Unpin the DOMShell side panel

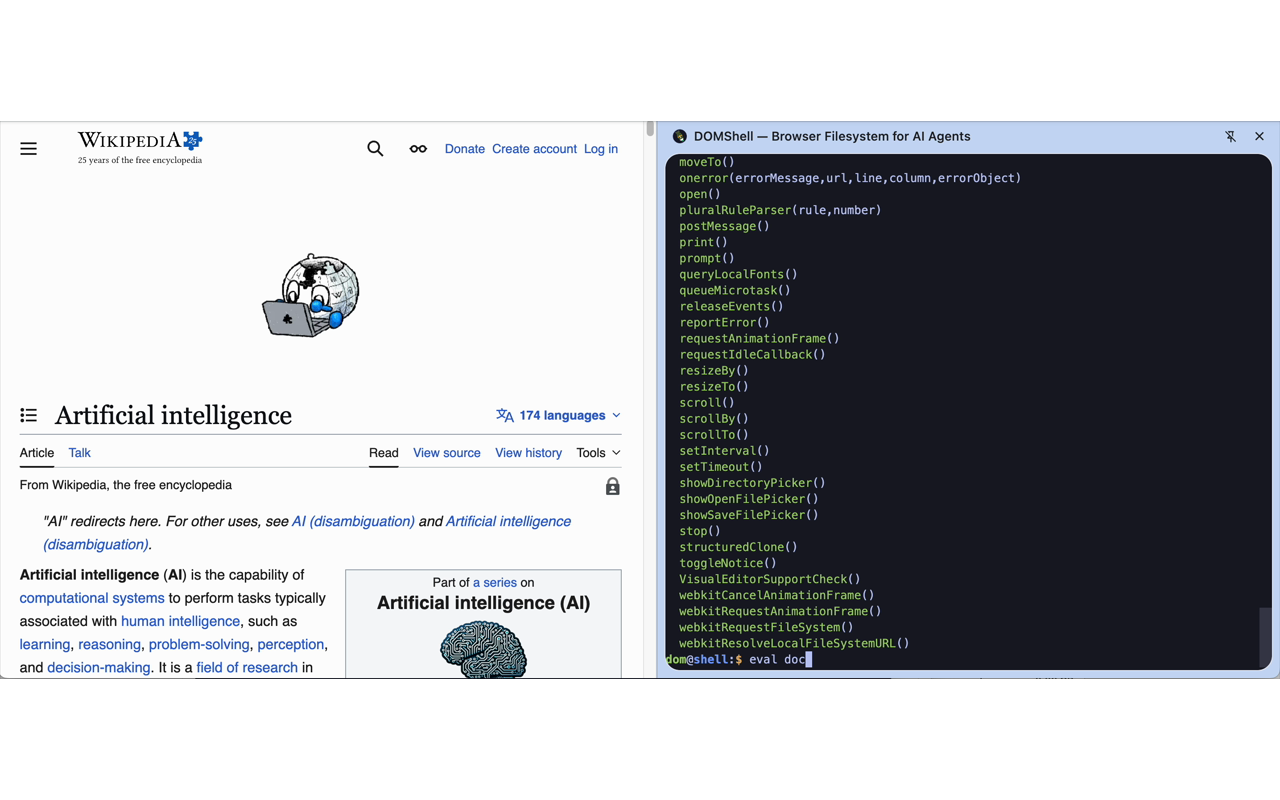[x=1230, y=136]
